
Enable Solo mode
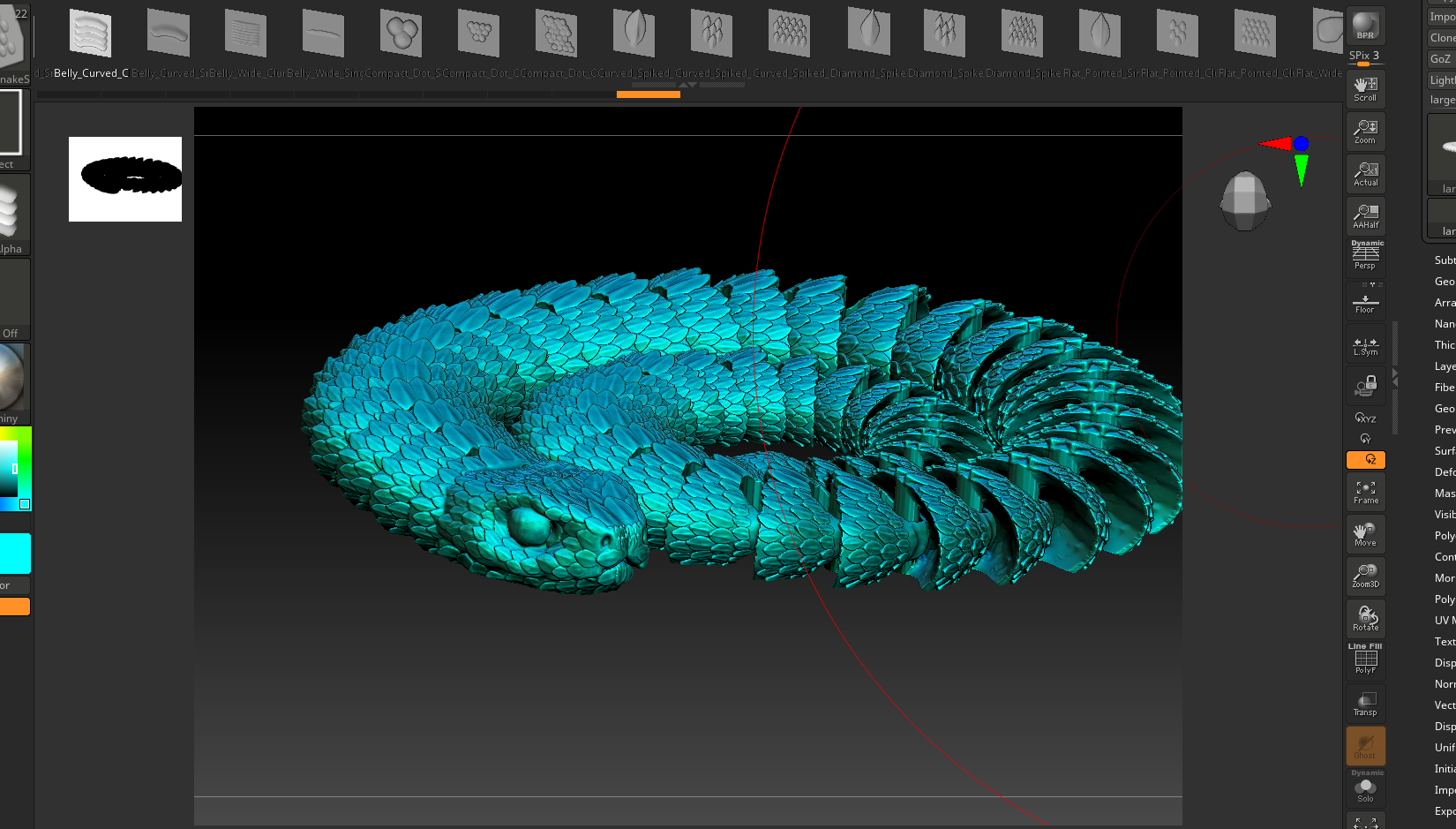pyautogui.click(x=1365, y=788)
